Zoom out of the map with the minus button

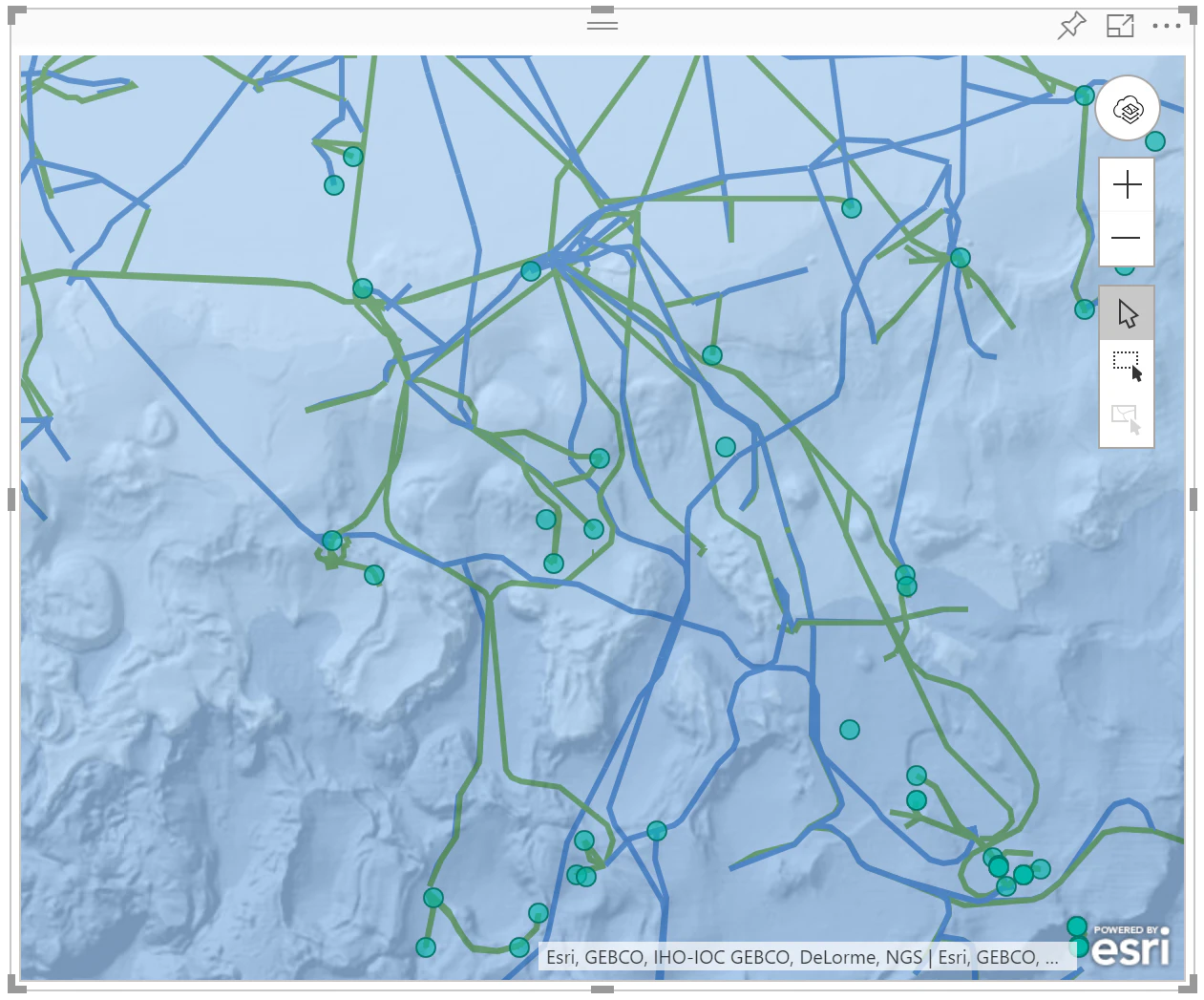[1127, 238]
